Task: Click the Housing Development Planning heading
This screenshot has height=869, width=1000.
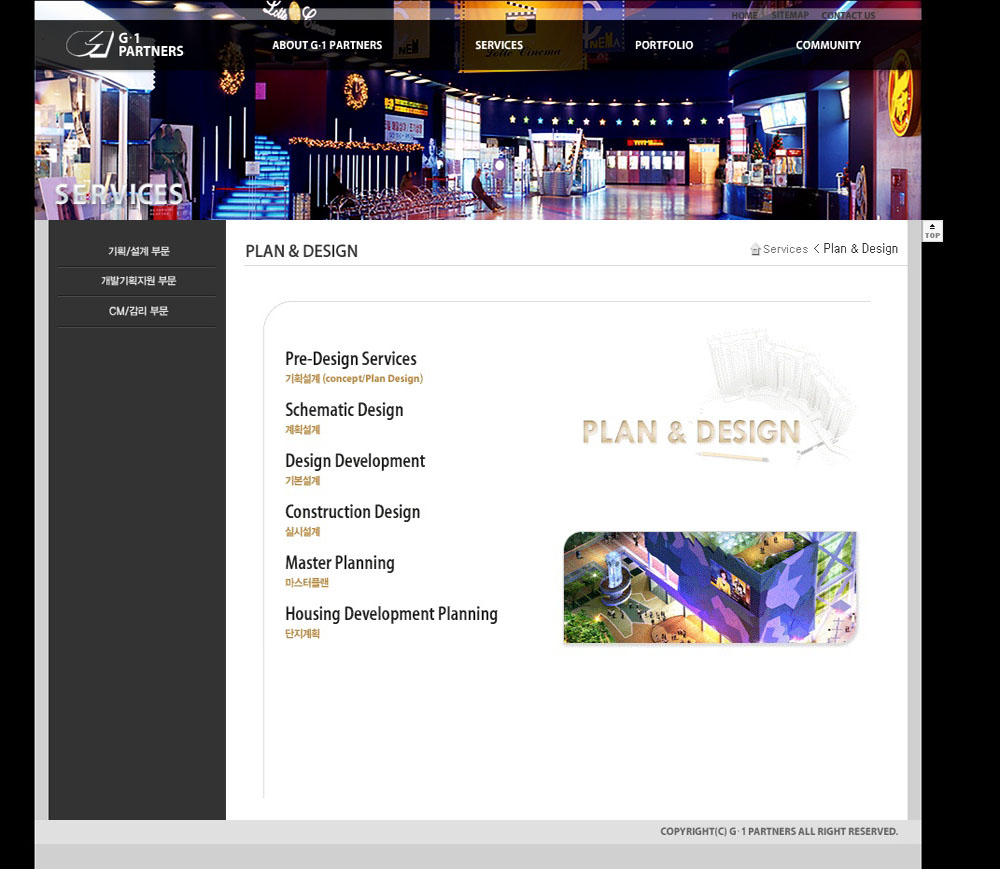Action: coord(391,614)
